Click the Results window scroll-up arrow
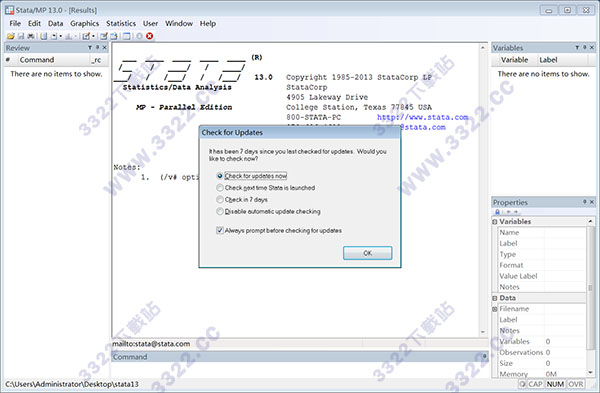The height and width of the screenshot is (393, 600). pos(483,48)
